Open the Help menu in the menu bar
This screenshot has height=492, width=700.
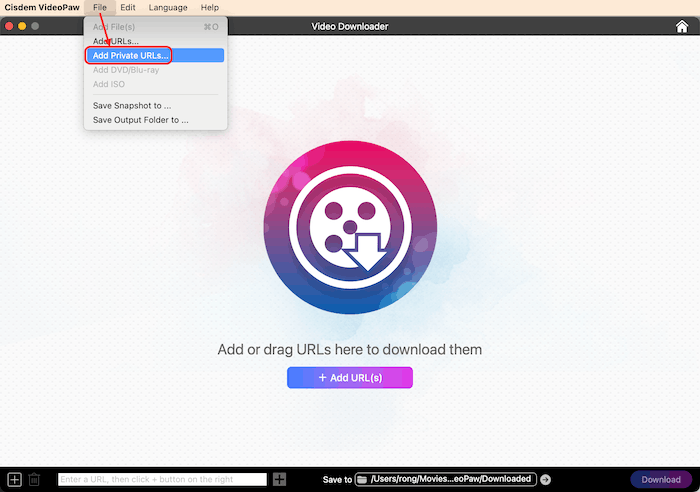click(209, 8)
